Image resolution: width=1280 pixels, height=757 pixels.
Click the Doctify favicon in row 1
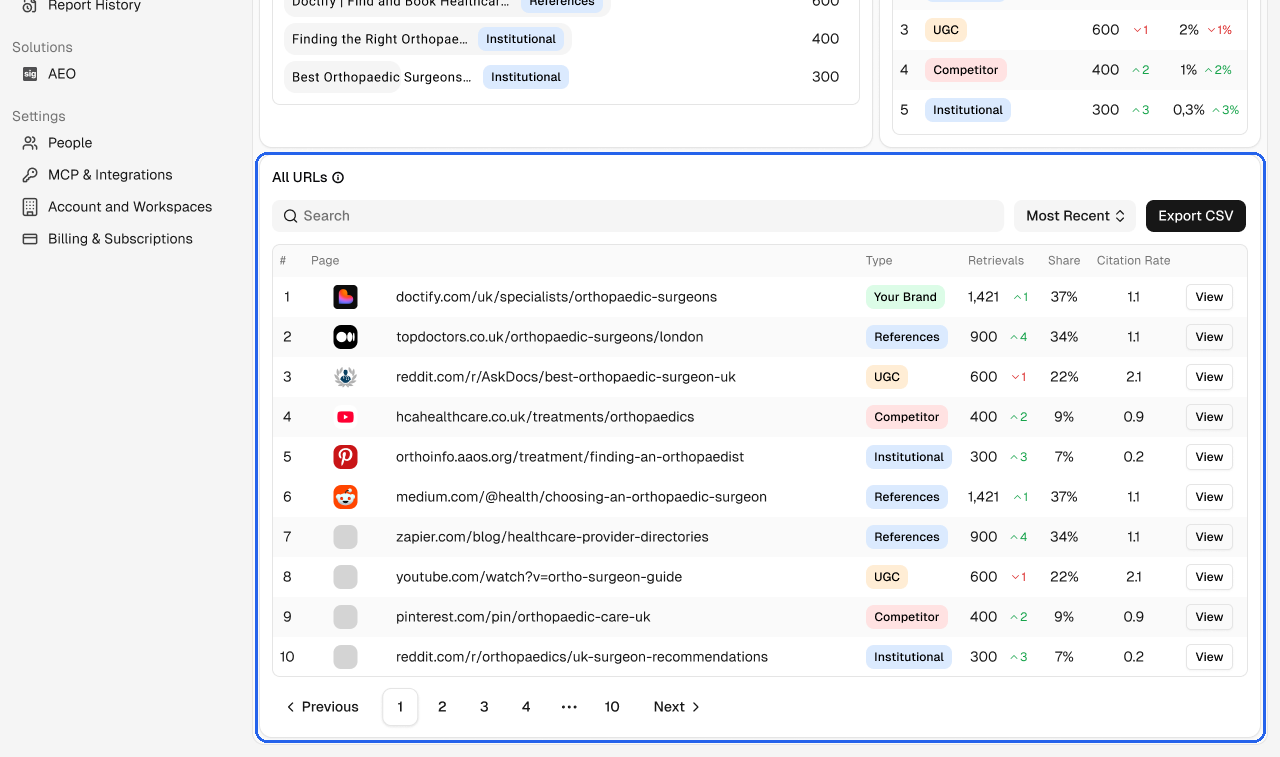point(345,297)
